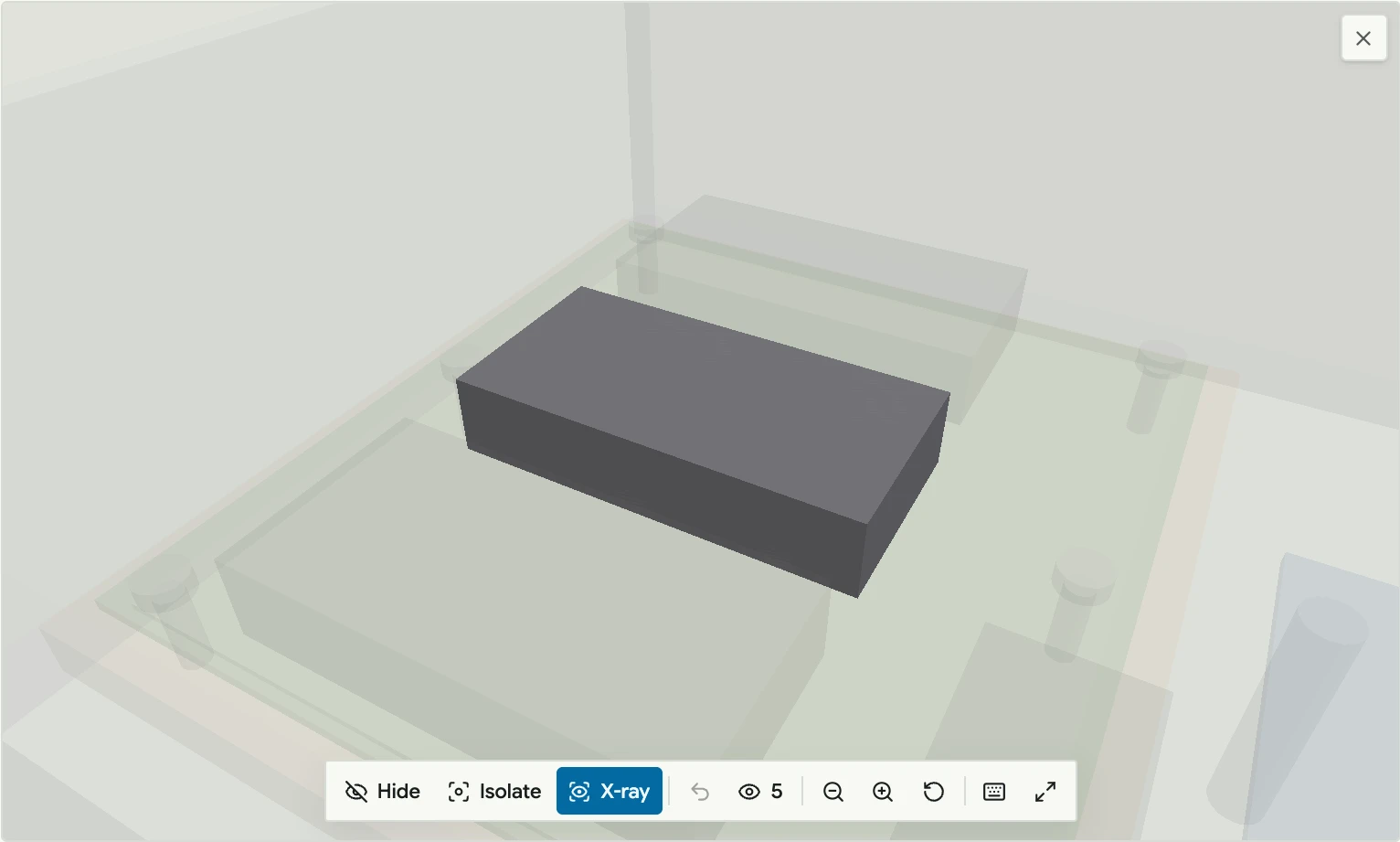Close the 3D viewer
This screenshot has width=1400, height=842.
[1363, 38]
